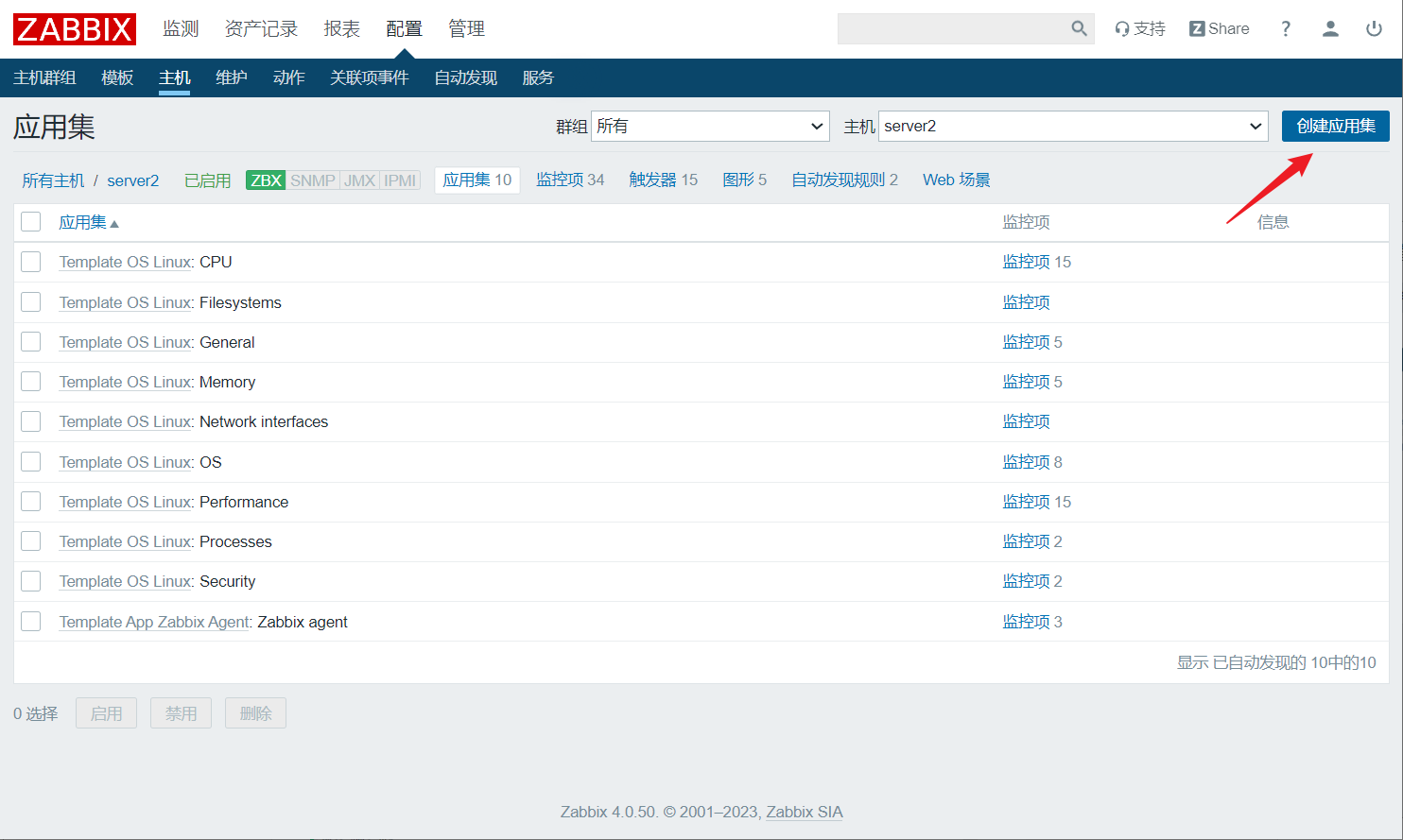The image size is (1403, 840).
Task: Click the ZABBIX logo
Action: point(75,29)
